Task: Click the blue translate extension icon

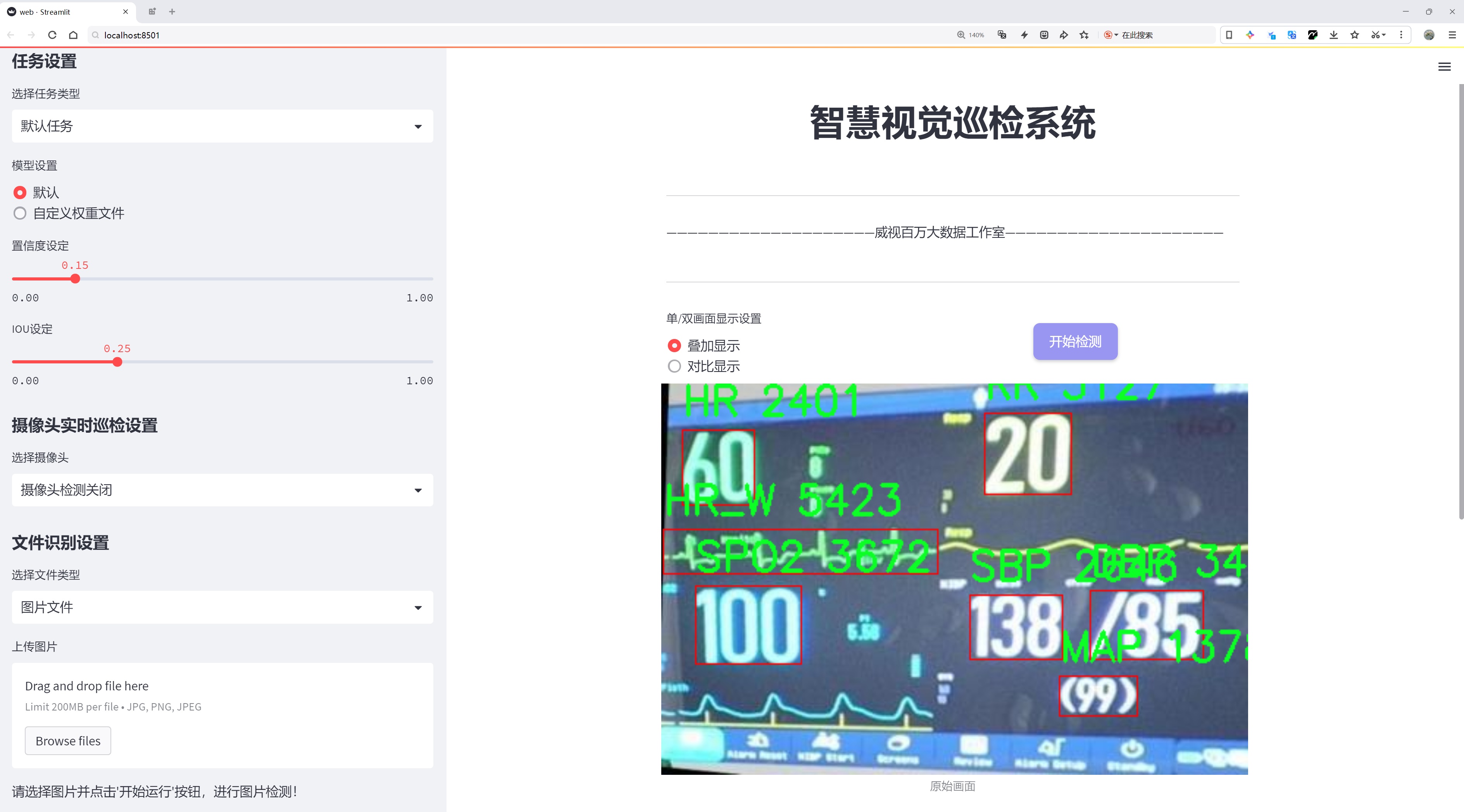Action: (1292, 35)
